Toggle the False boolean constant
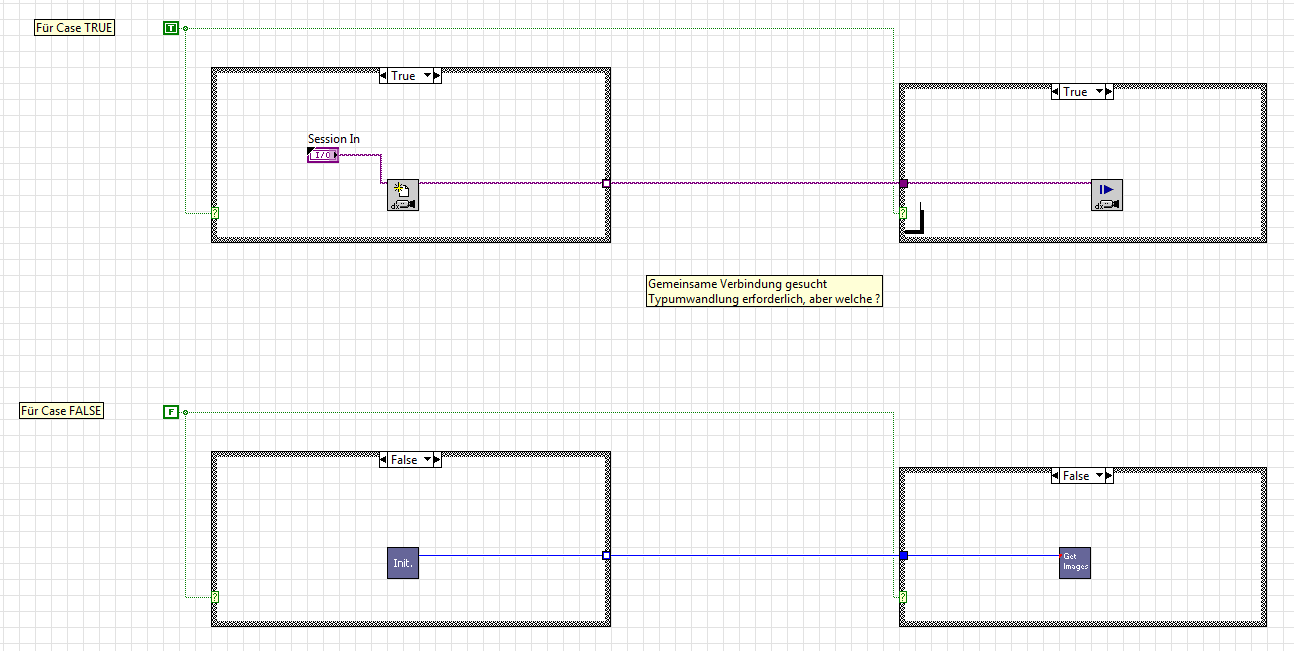The width and height of the screenshot is (1294, 651). tap(170, 412)
